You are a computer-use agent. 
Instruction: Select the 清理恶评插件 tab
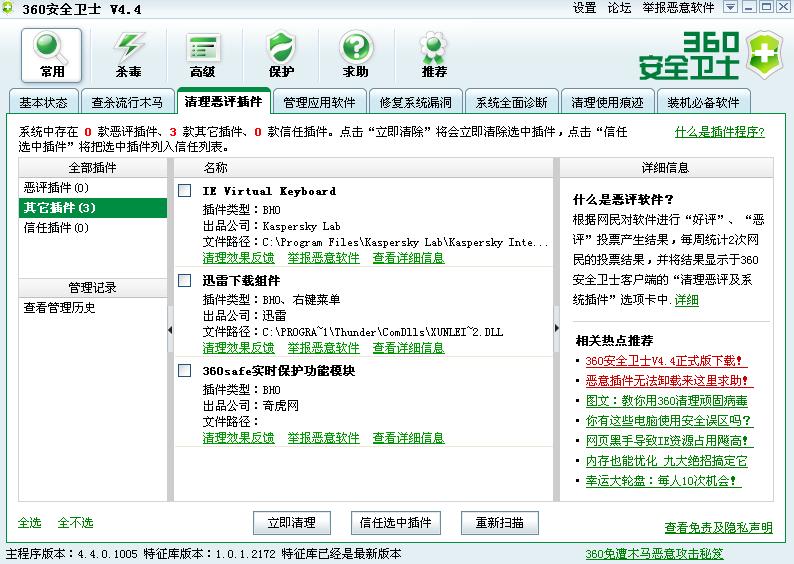coord(223,101)
